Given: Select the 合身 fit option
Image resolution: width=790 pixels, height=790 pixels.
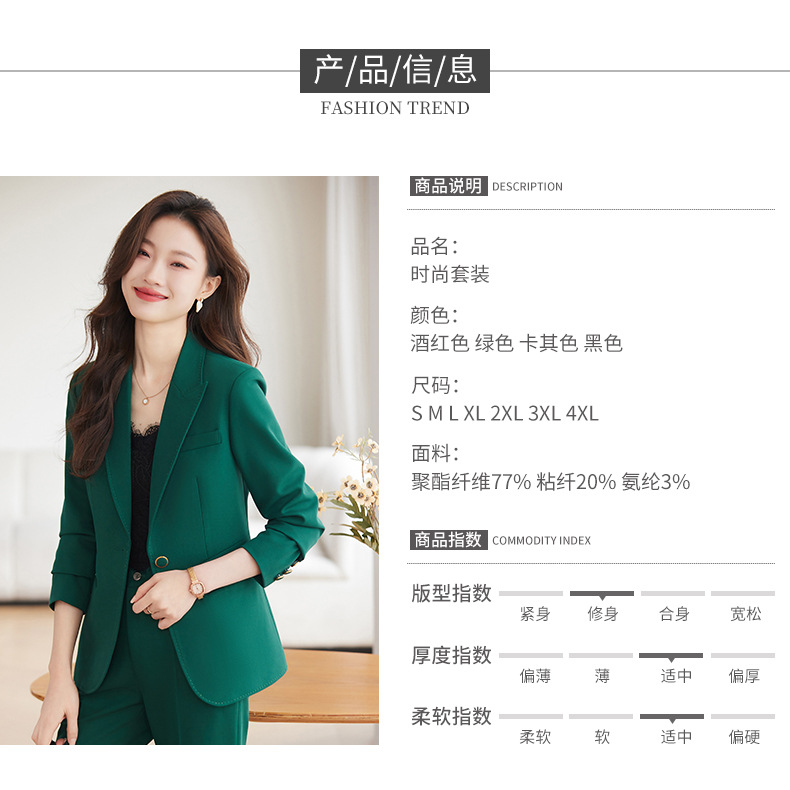Looking at the screenshot, I should [x=675, y=614].
